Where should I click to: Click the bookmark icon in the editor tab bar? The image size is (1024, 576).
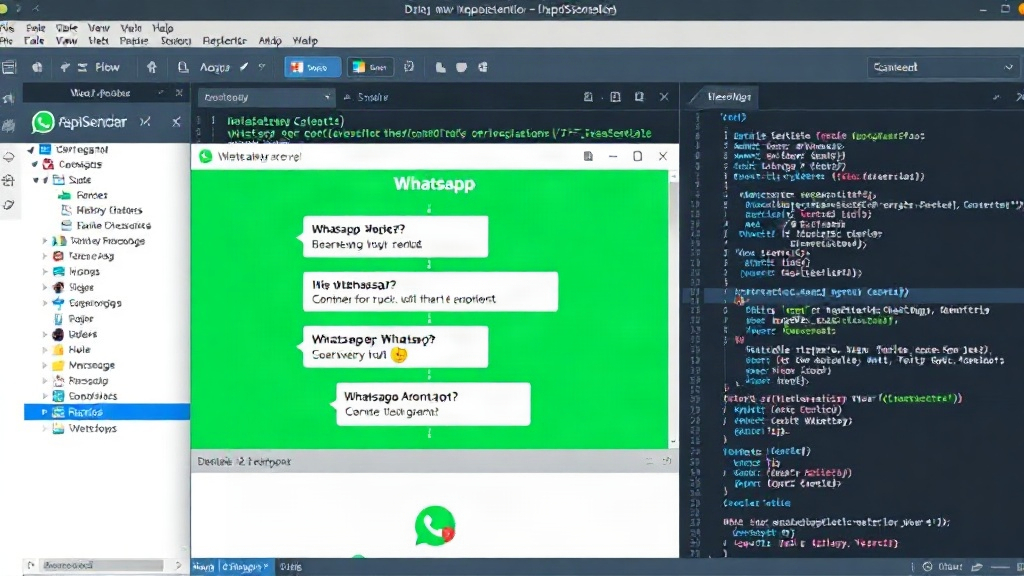pos(639,97)
